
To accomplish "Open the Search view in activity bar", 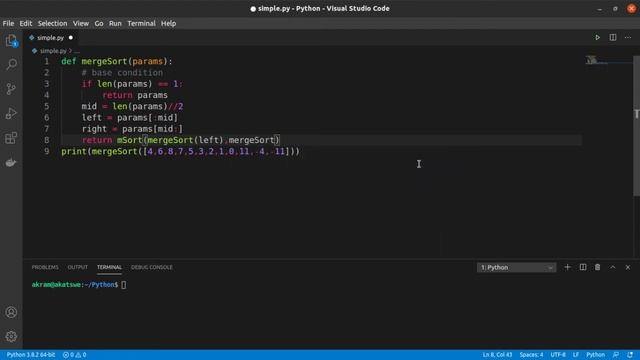I will coord(11,64).
